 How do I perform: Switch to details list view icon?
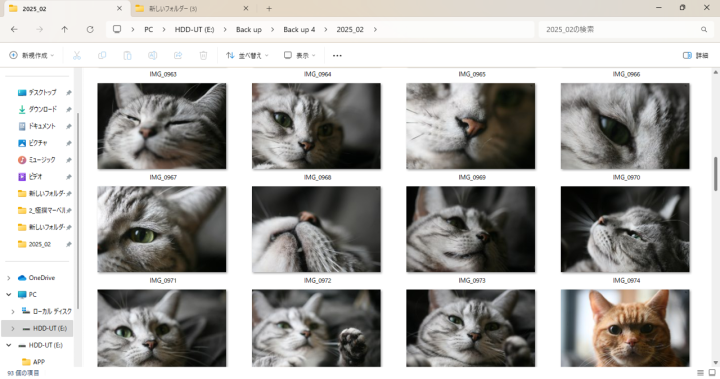point(700,373)
